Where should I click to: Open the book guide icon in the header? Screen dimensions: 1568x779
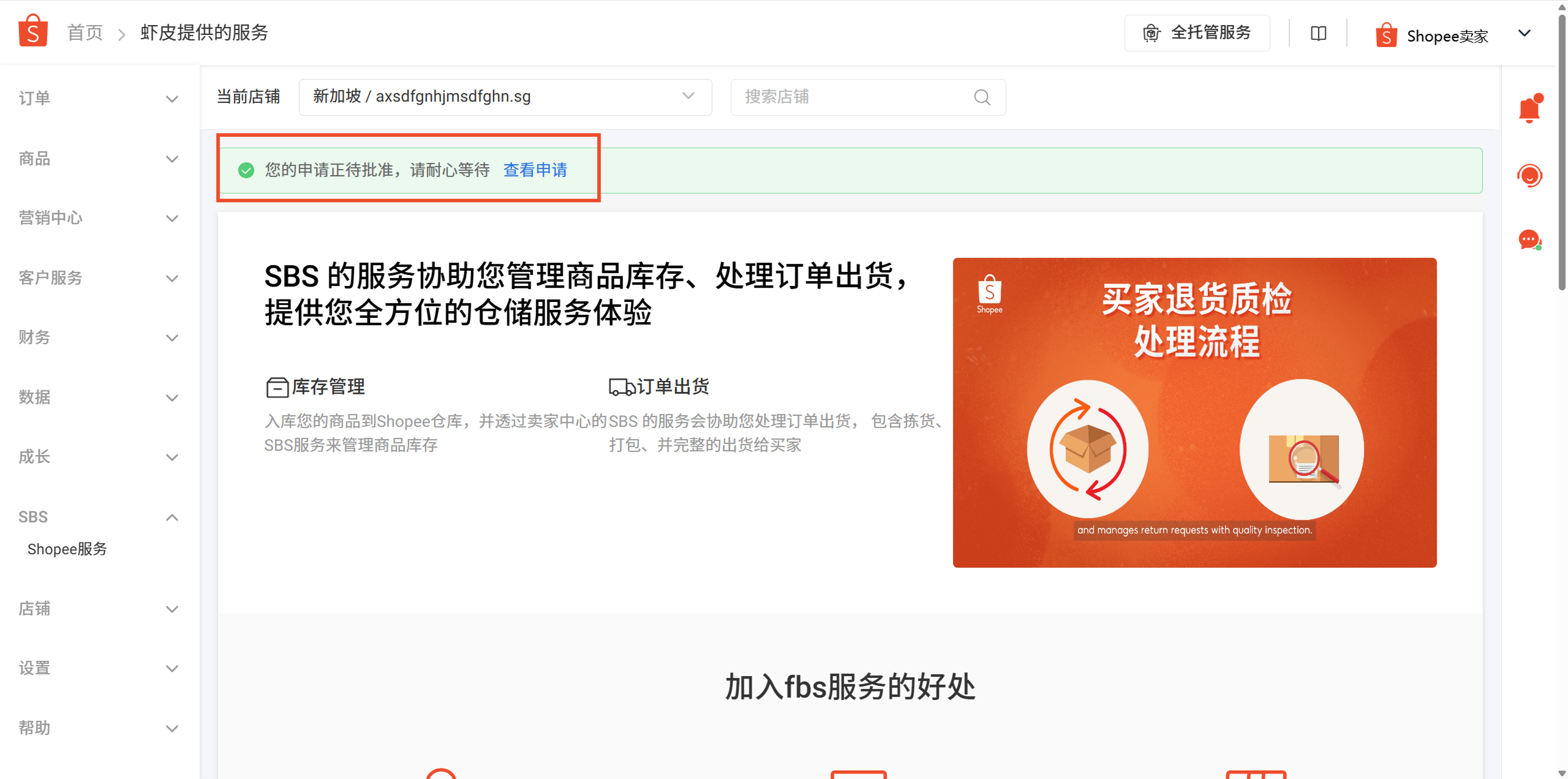pos(1319,33)
